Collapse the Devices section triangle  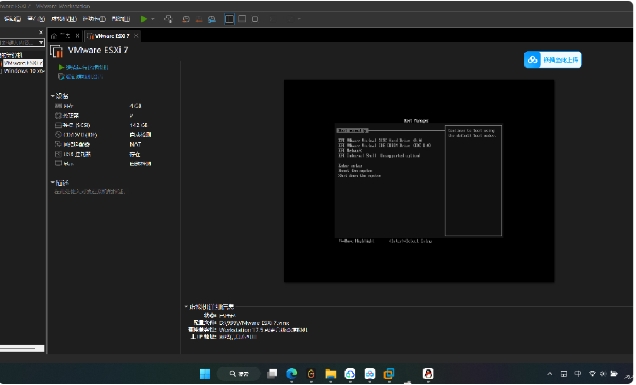[52, 96]
